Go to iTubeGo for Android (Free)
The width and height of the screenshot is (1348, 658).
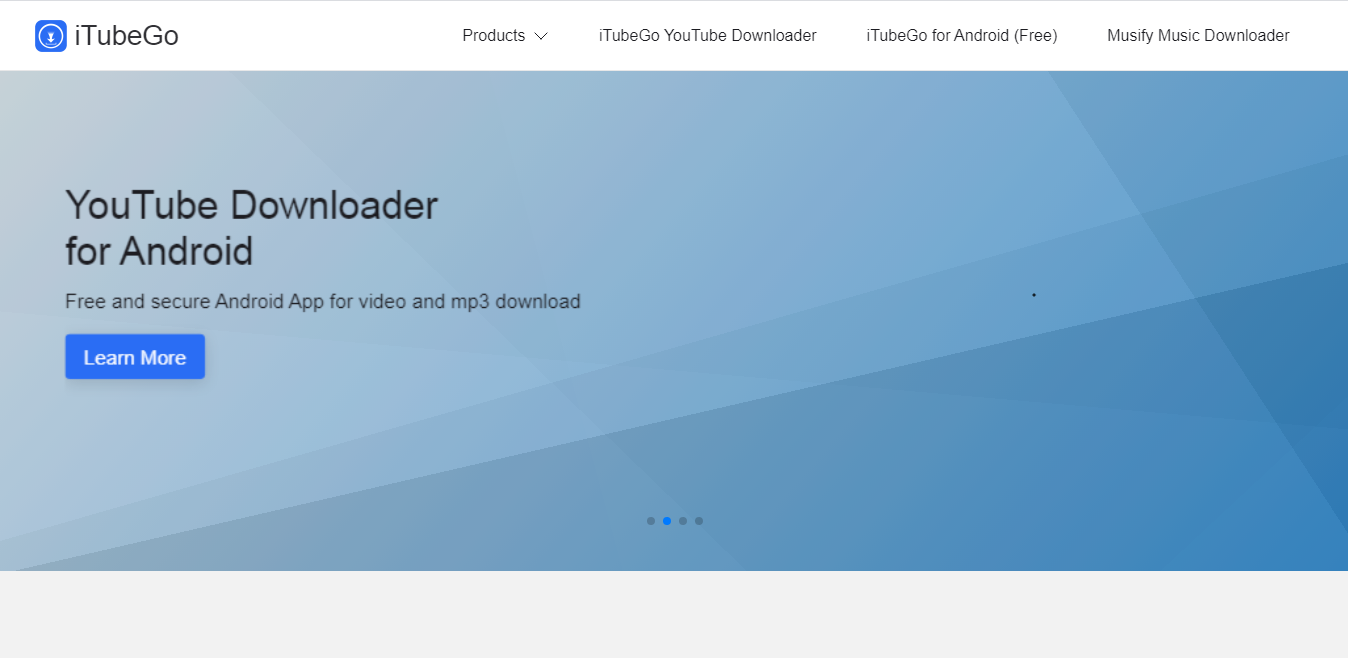(x=962, y=36)
